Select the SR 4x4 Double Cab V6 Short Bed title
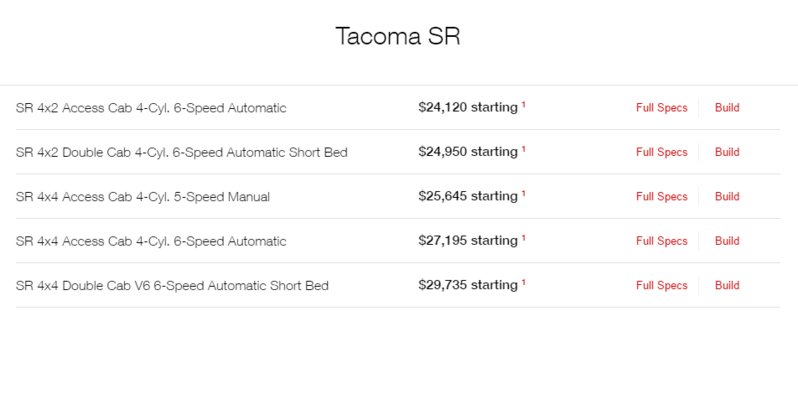Image resolution: width=798 pixels, height=394 pixels. (172, 286)
